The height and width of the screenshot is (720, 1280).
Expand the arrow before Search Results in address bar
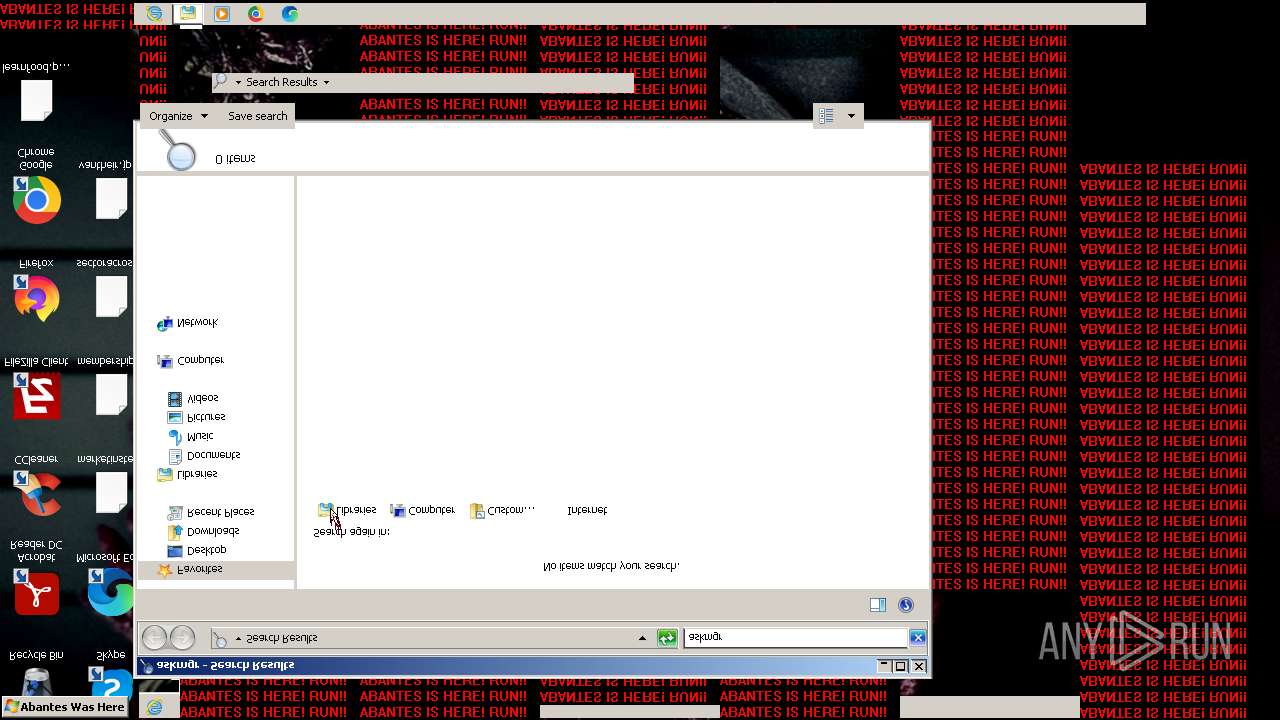[x=238, y=638]
